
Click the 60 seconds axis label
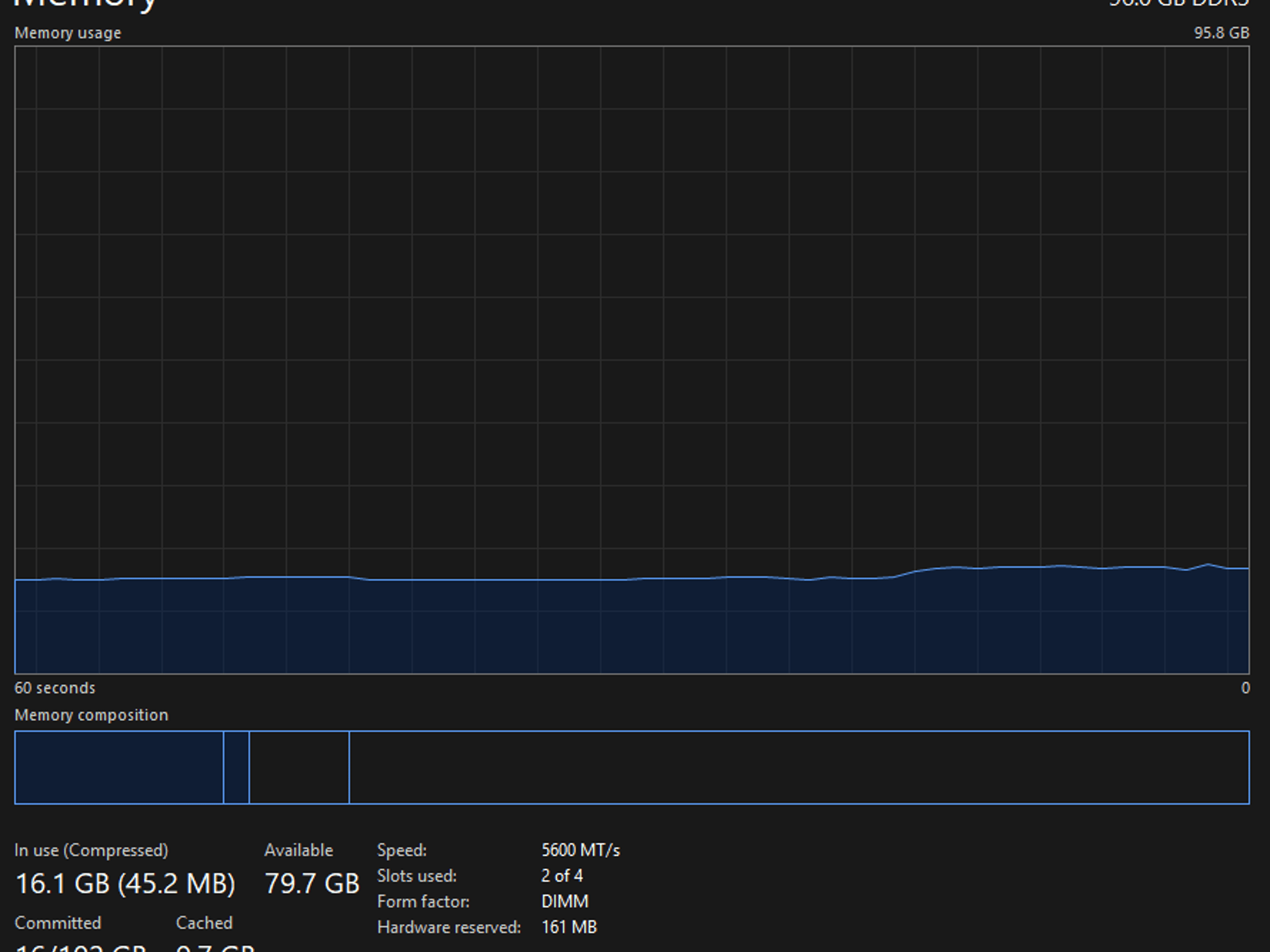click(55, 688)
